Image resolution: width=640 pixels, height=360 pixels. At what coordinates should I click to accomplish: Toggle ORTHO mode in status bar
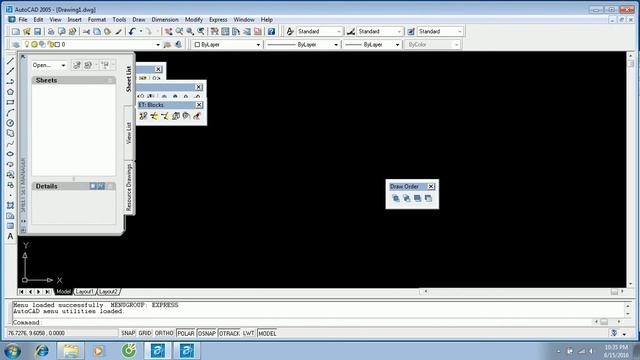164,333
